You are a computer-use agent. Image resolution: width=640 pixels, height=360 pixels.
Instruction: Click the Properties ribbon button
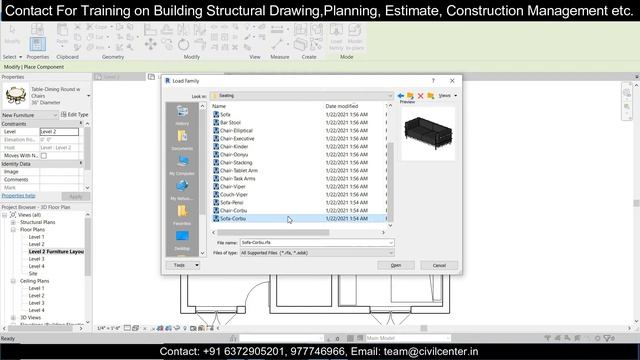pos(37,44)
